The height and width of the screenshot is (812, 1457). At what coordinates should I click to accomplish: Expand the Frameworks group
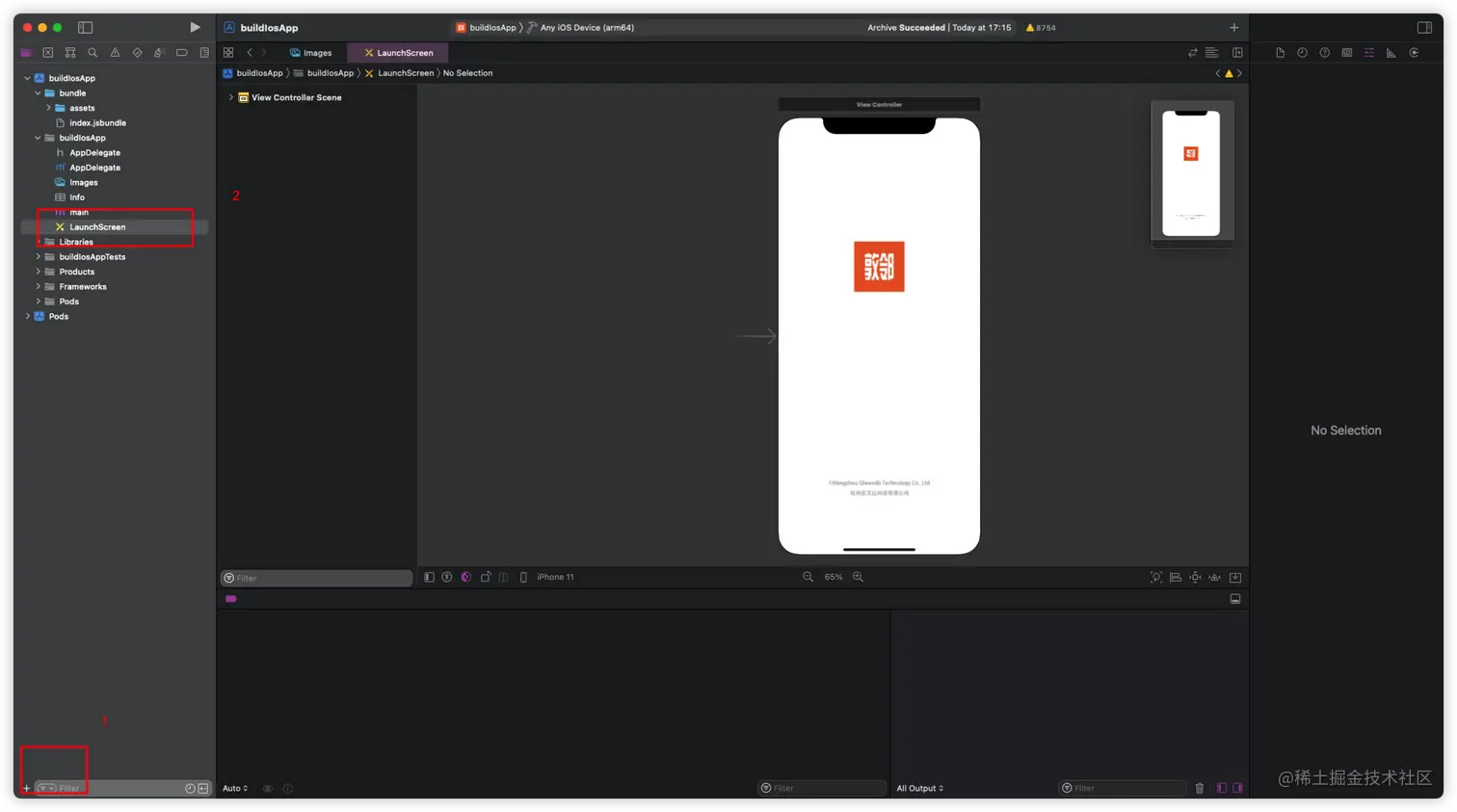[x=38, y=287]
